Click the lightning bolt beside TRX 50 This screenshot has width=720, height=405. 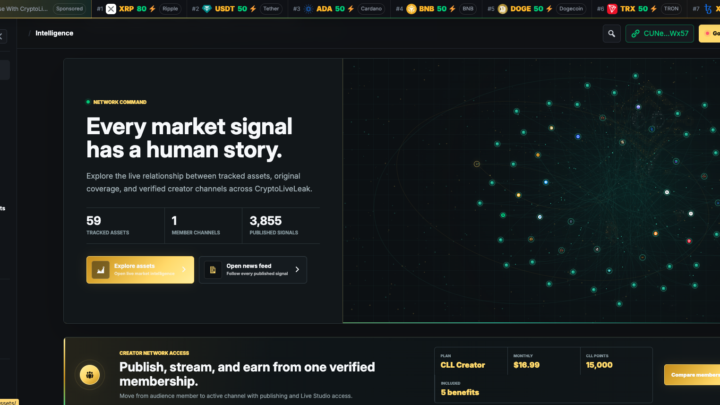(654, 9)
